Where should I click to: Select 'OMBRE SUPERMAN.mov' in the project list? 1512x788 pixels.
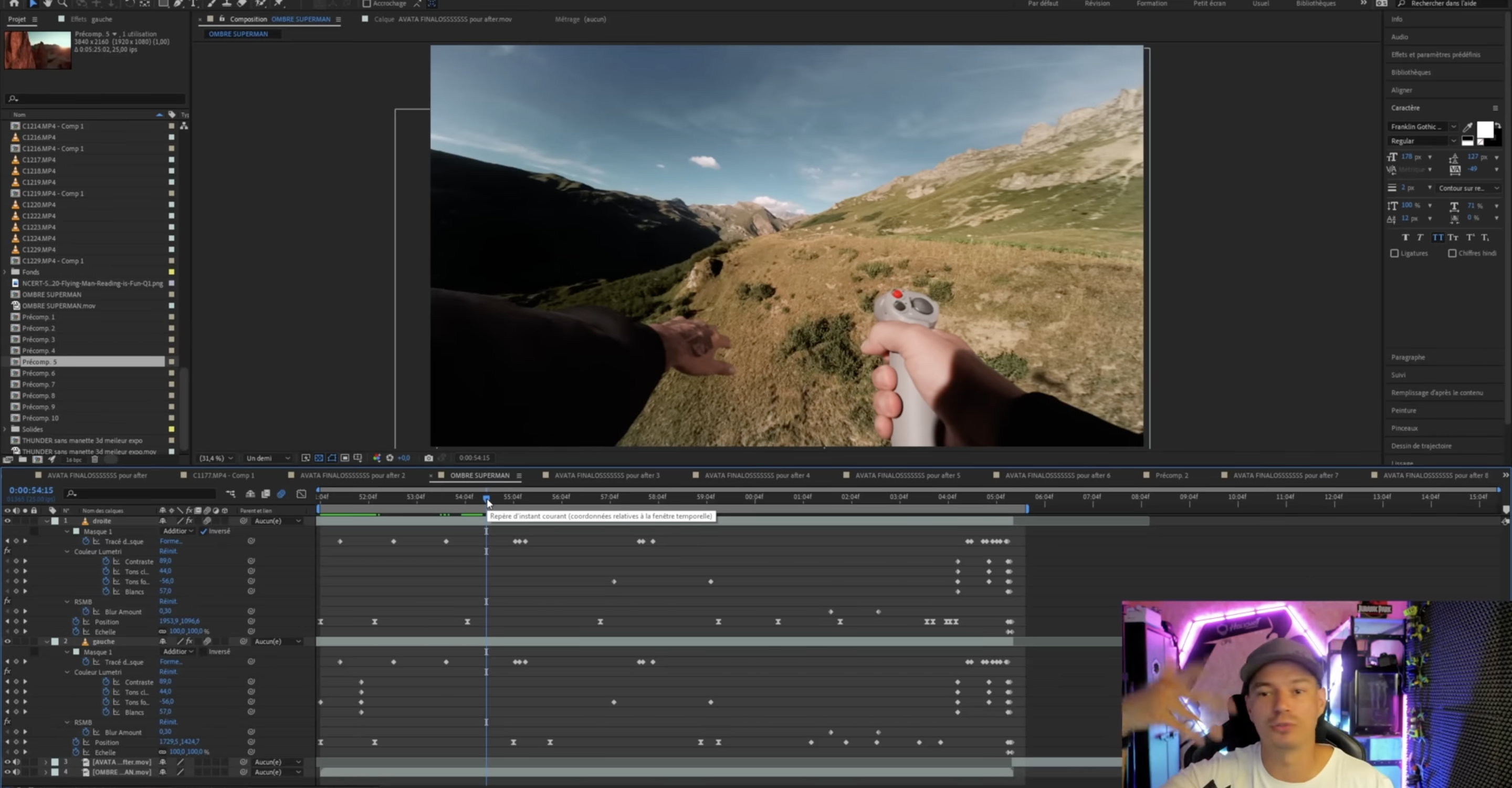[x=59, y=306]
